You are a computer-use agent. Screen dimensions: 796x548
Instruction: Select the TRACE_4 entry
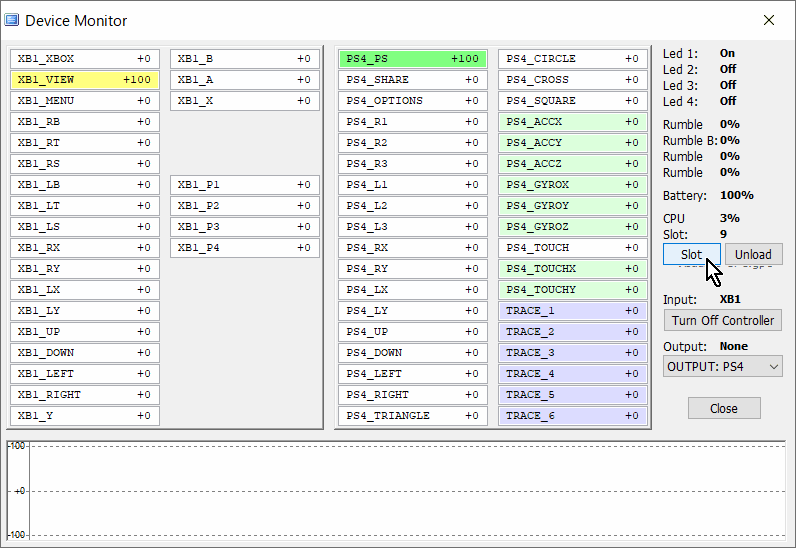pyautogui.click(x=573, y=374)
